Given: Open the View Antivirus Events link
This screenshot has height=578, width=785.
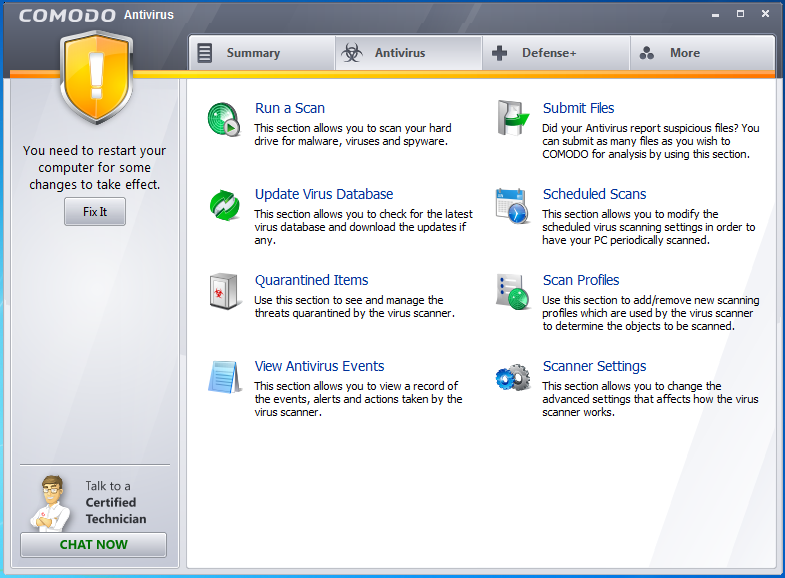Looking at the screenshot, I should (319, 366).
